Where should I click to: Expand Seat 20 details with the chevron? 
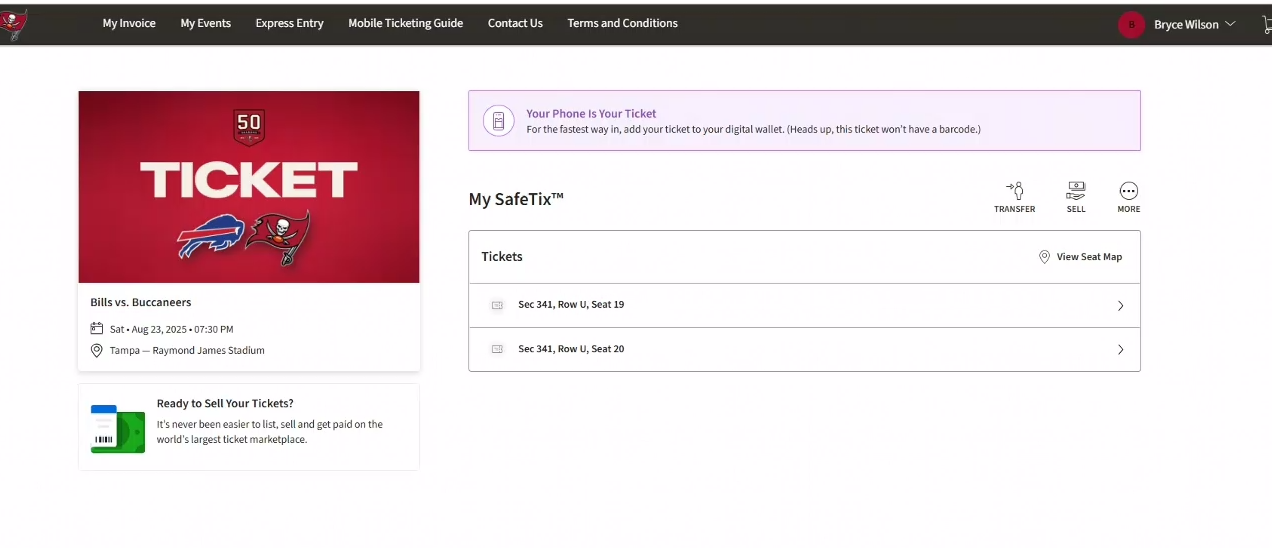click(1120, 350)
